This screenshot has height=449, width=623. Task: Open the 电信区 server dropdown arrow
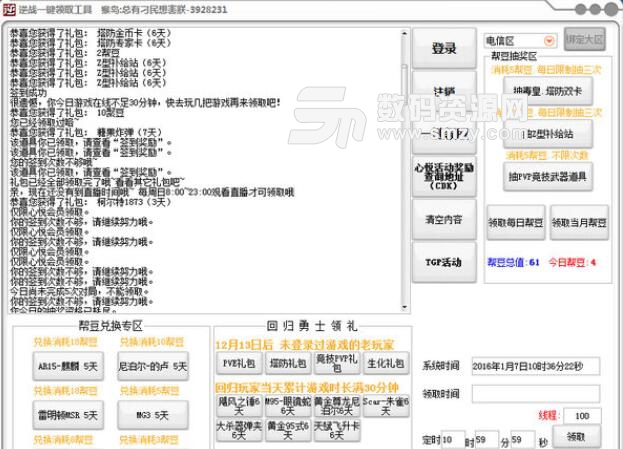tap(549, 41)
